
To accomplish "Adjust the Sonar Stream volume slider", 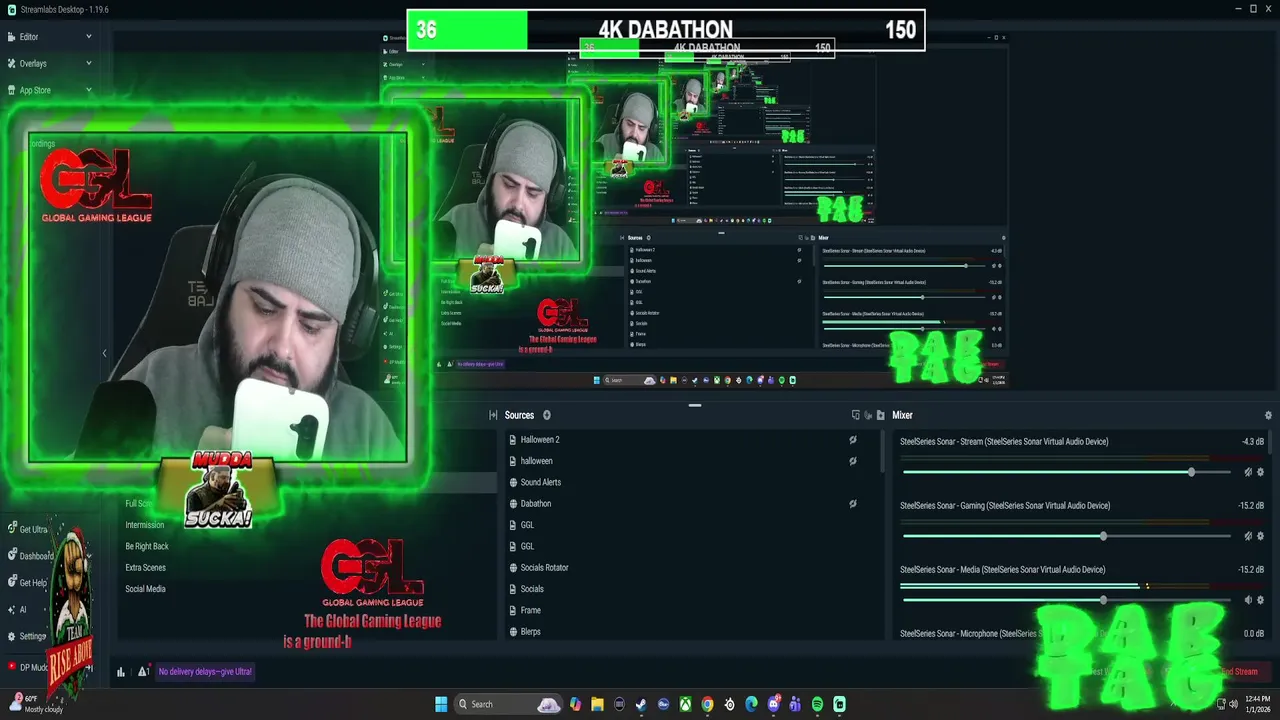I will pos(1066,472).
